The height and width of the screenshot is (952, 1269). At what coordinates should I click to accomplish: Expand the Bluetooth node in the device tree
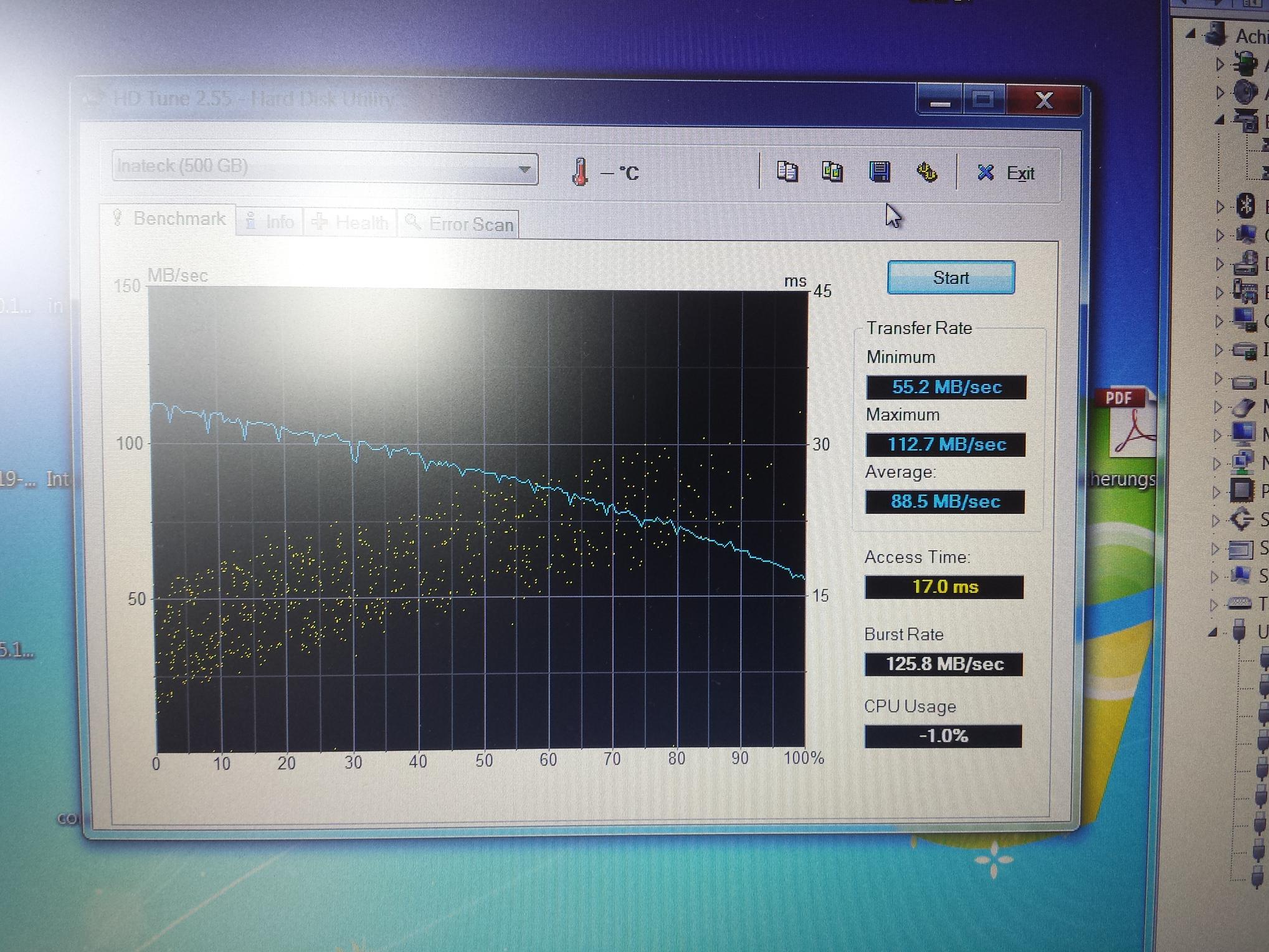click(x=1220, y=206)
